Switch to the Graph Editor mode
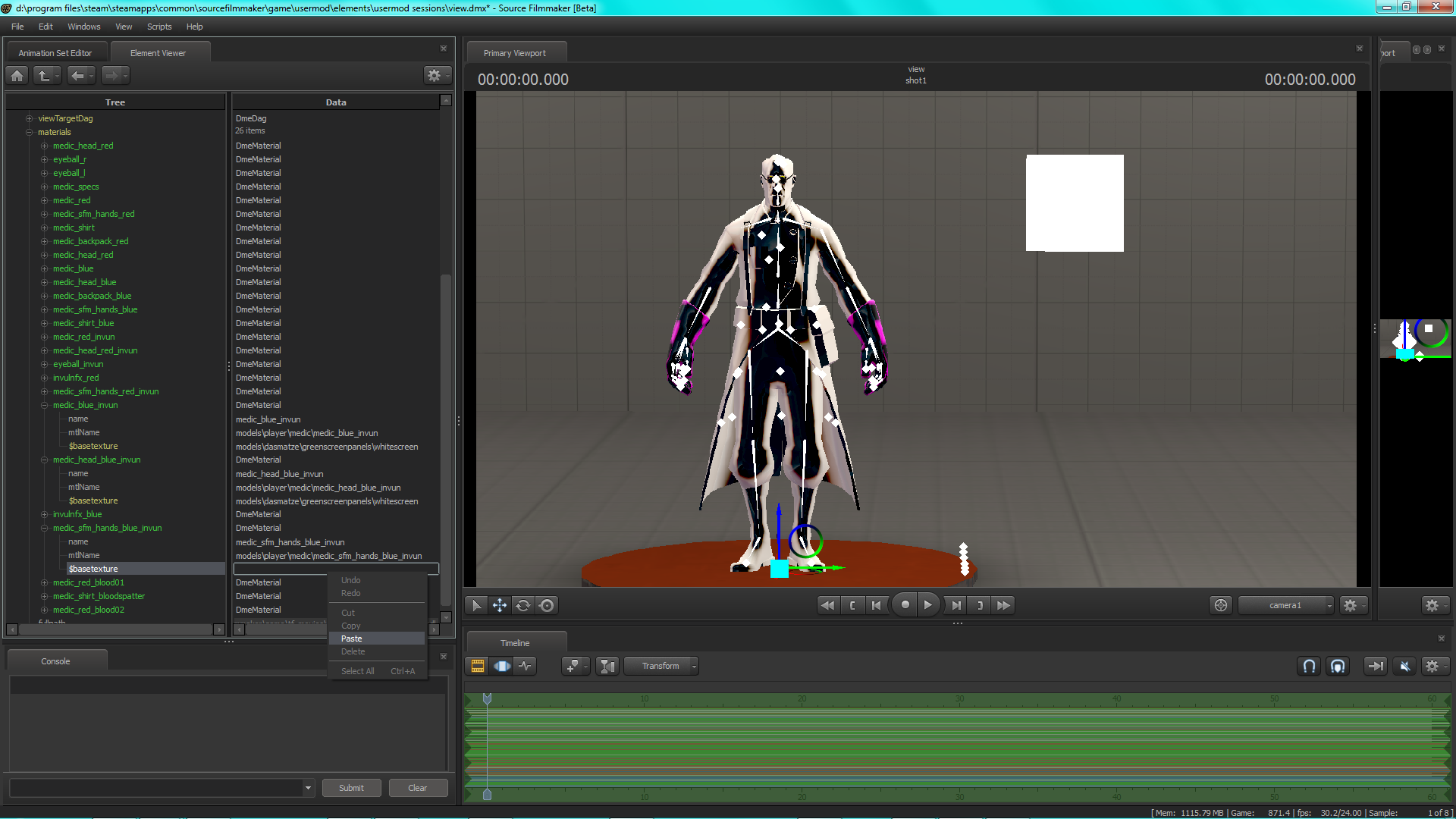1456x819 pixels. [x=525, y=666]
